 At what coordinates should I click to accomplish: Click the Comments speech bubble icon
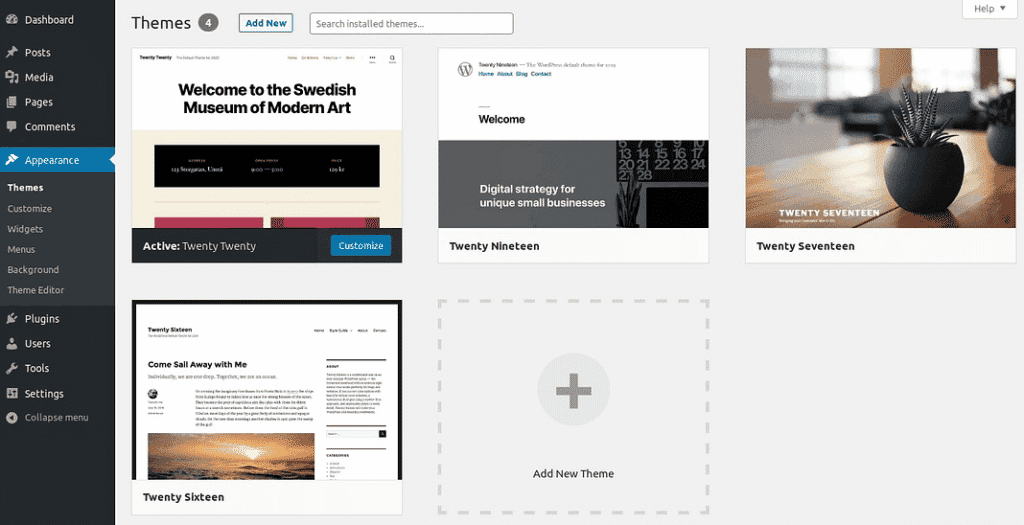pos(12,127)
